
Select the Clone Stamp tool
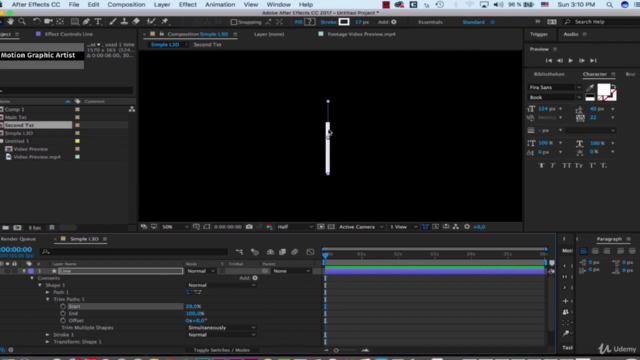click(x=124, y=22)
